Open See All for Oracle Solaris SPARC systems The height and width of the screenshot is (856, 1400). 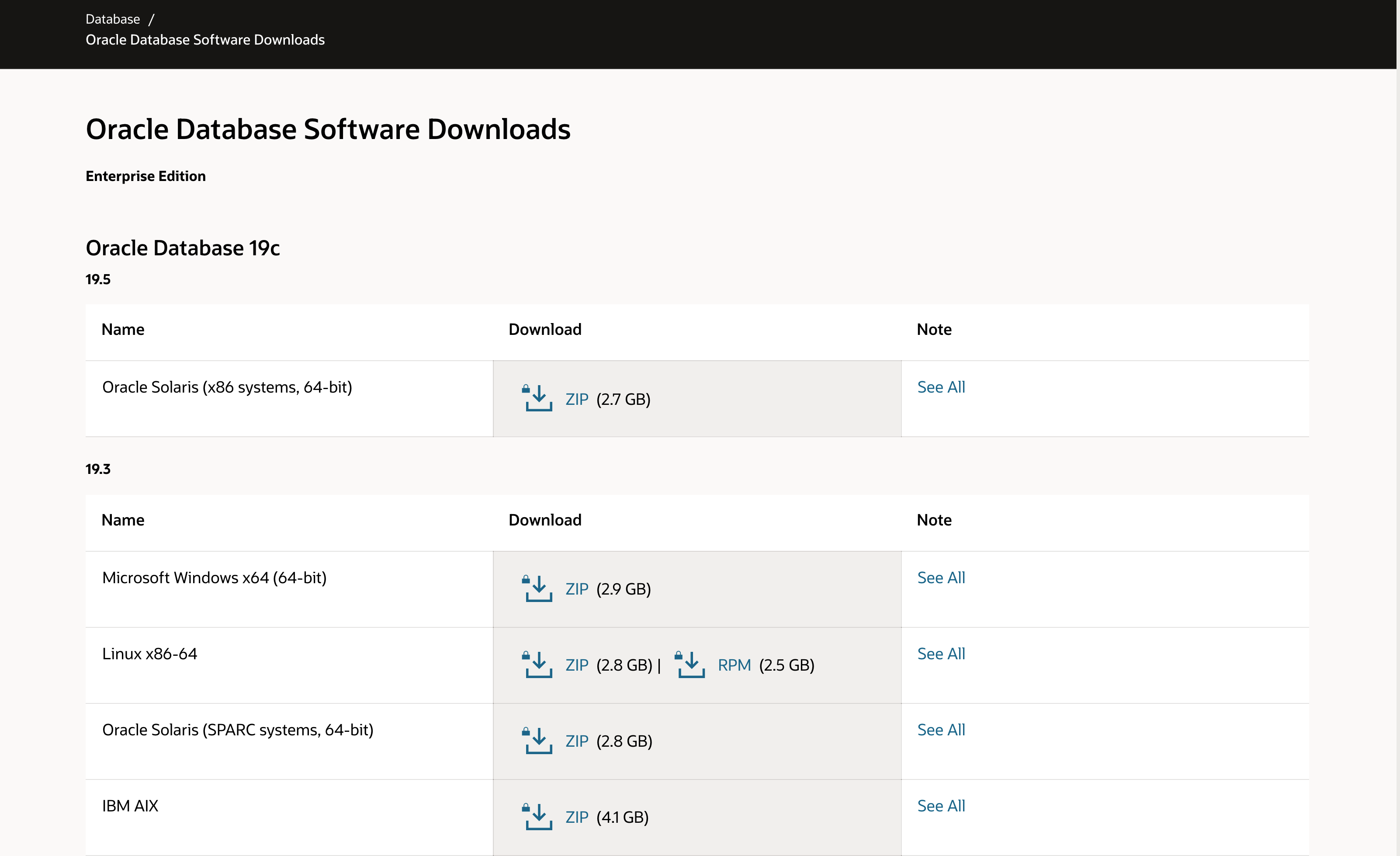(x=941, y=730)
